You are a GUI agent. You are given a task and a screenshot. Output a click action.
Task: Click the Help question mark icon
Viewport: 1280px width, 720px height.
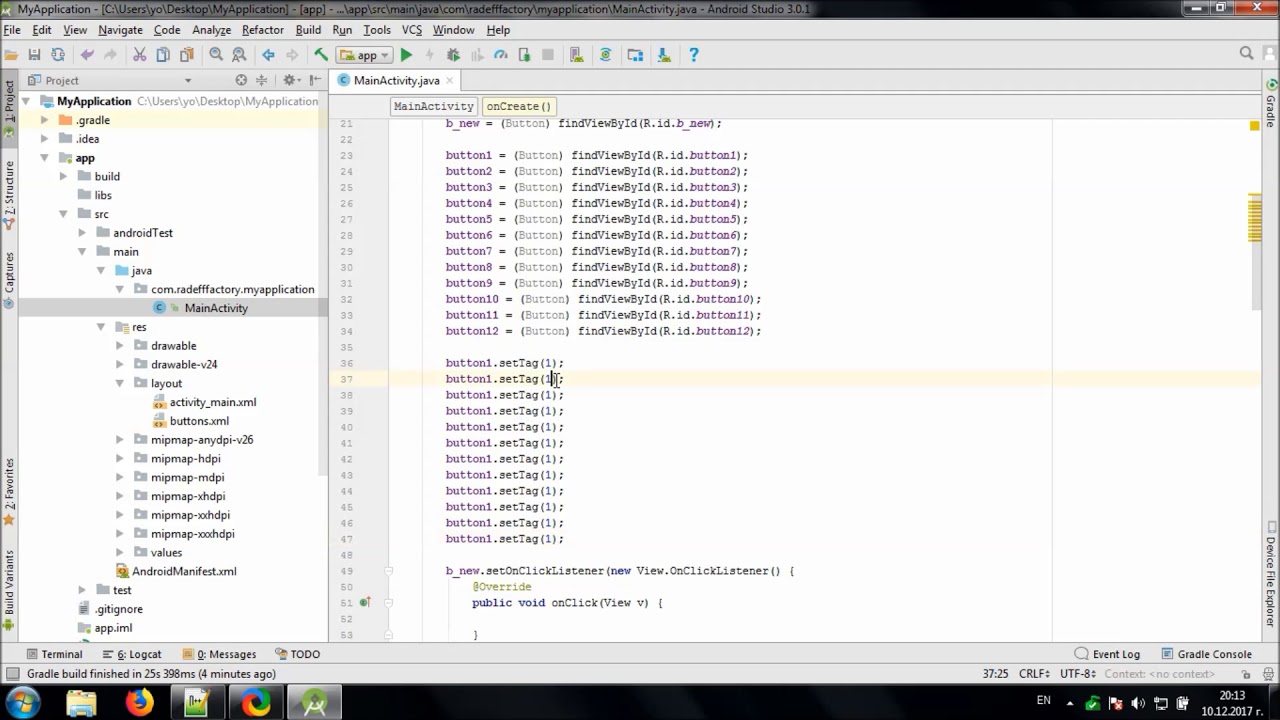point(693,55)
